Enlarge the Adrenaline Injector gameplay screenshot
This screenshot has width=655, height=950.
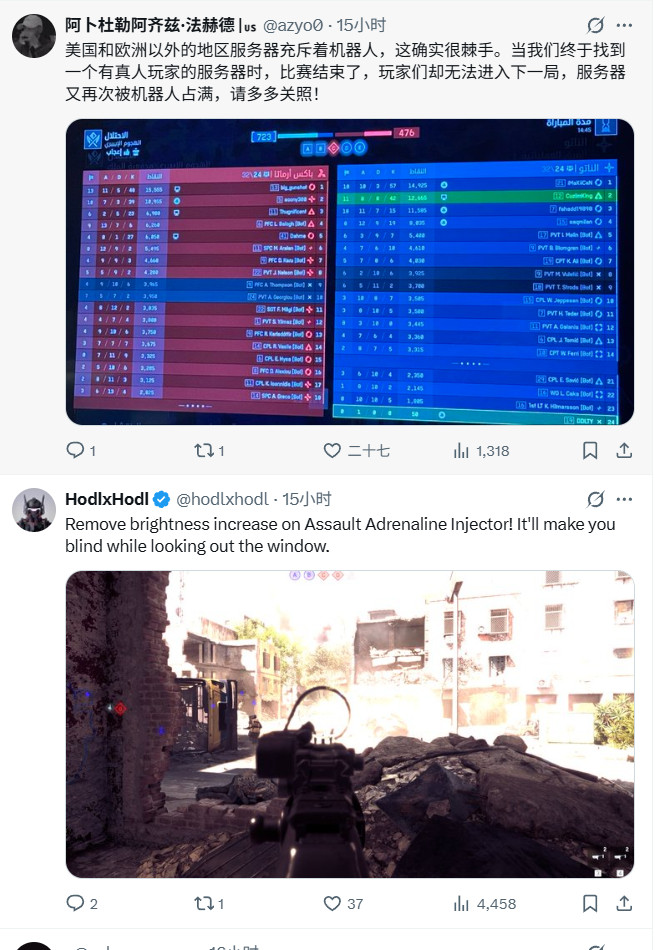(350, 724)
